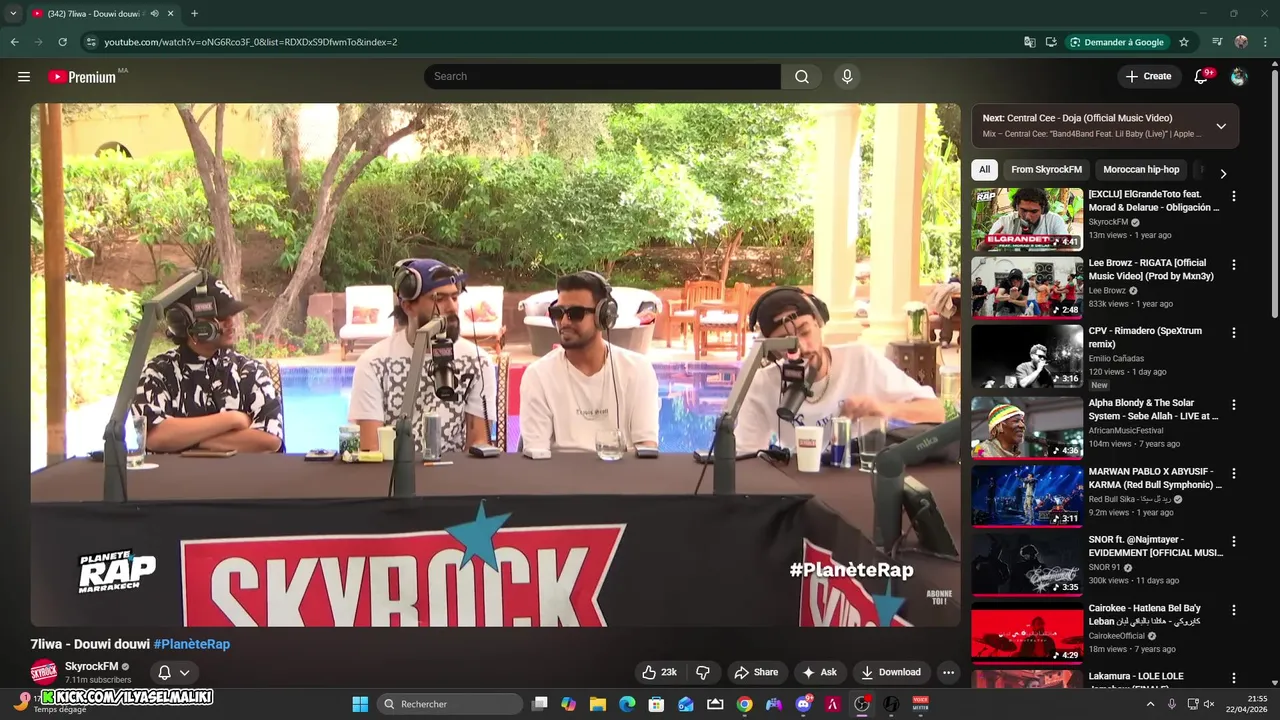This screenshot has width=1280, height=720.
Task: Open the AfricanMusicFestival channel name
Action: 1126,430
